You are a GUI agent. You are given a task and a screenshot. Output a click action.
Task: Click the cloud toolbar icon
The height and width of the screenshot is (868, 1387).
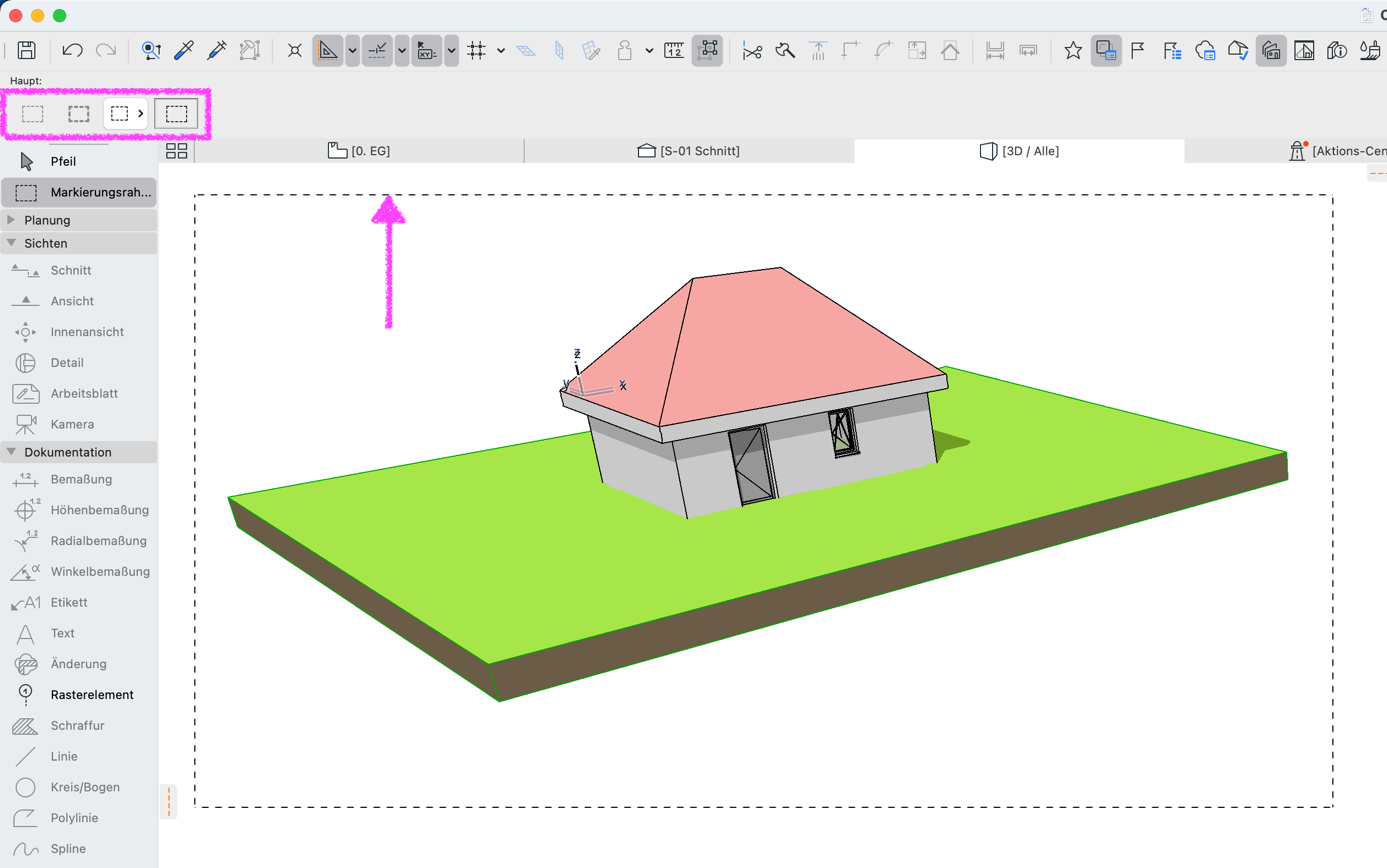(1205, 50)
